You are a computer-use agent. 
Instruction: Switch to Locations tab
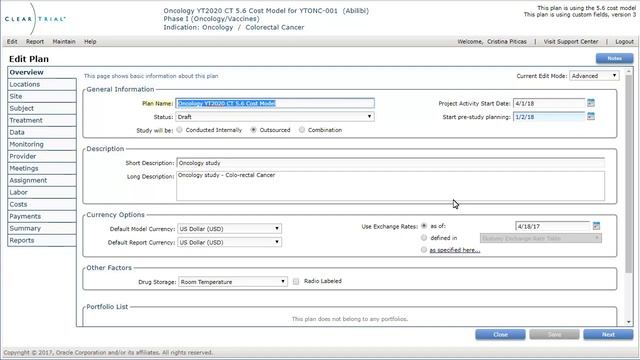click(42, 84)
